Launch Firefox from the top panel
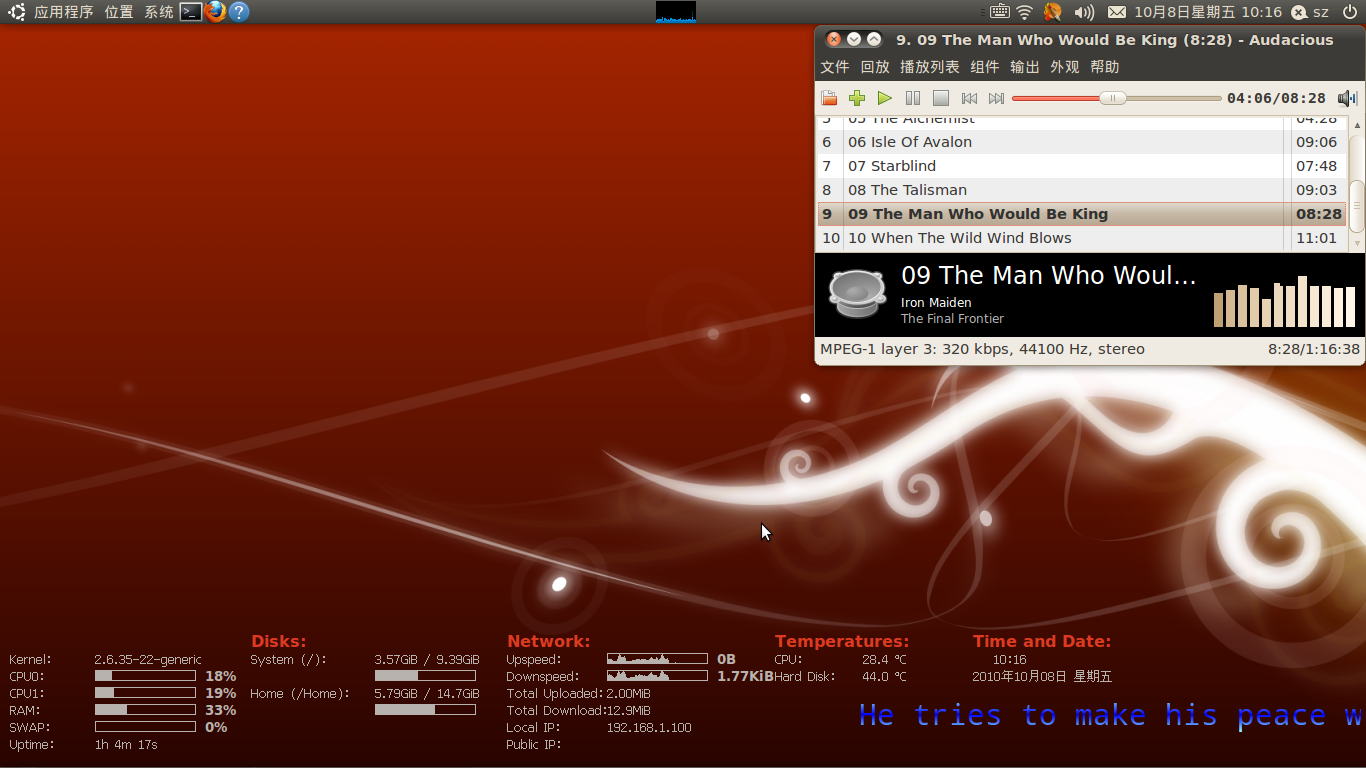 215,12
